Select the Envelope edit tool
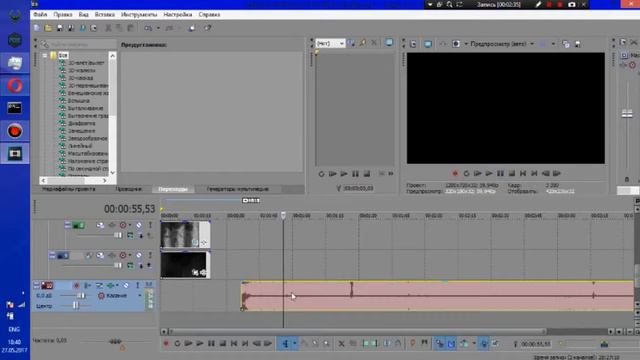The width and height of the screenshot is (640, 360). coord(304,344)
